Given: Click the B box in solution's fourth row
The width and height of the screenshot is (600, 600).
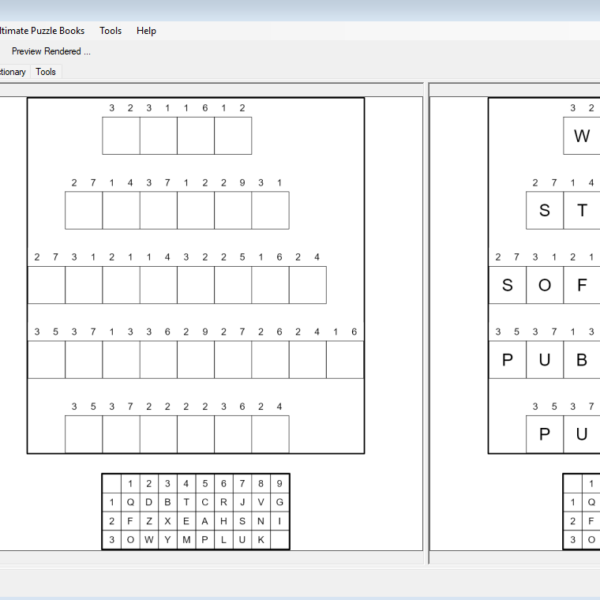Looking at the screenshot, I should point(582,360).
